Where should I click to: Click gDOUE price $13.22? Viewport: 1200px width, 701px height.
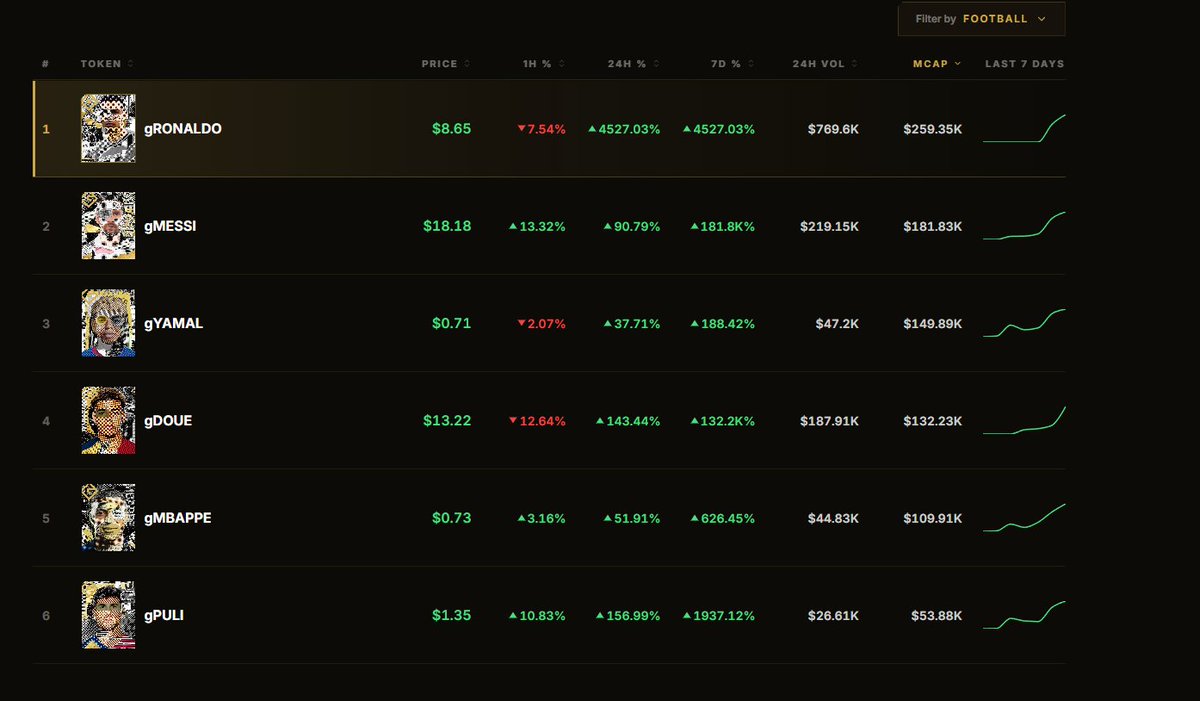(447, 420)
